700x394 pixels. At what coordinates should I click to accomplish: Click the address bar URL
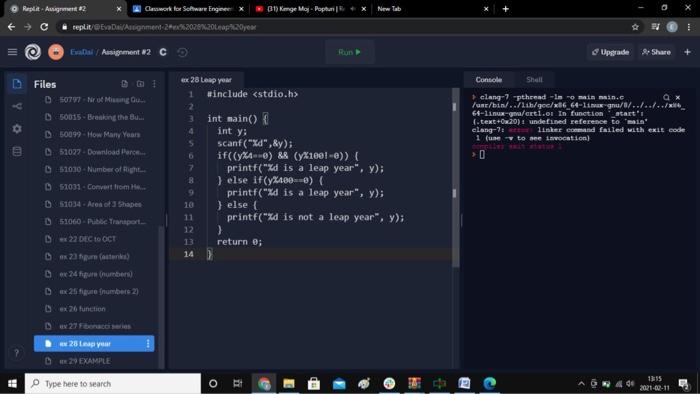click(x=164, y=27)
